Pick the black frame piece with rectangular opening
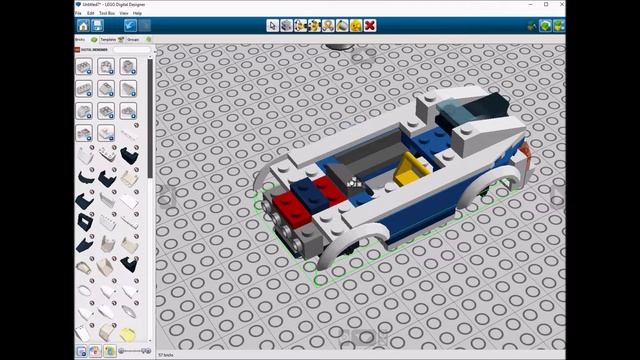This screenshot has width=640, height=360. (x=85, y=222)
